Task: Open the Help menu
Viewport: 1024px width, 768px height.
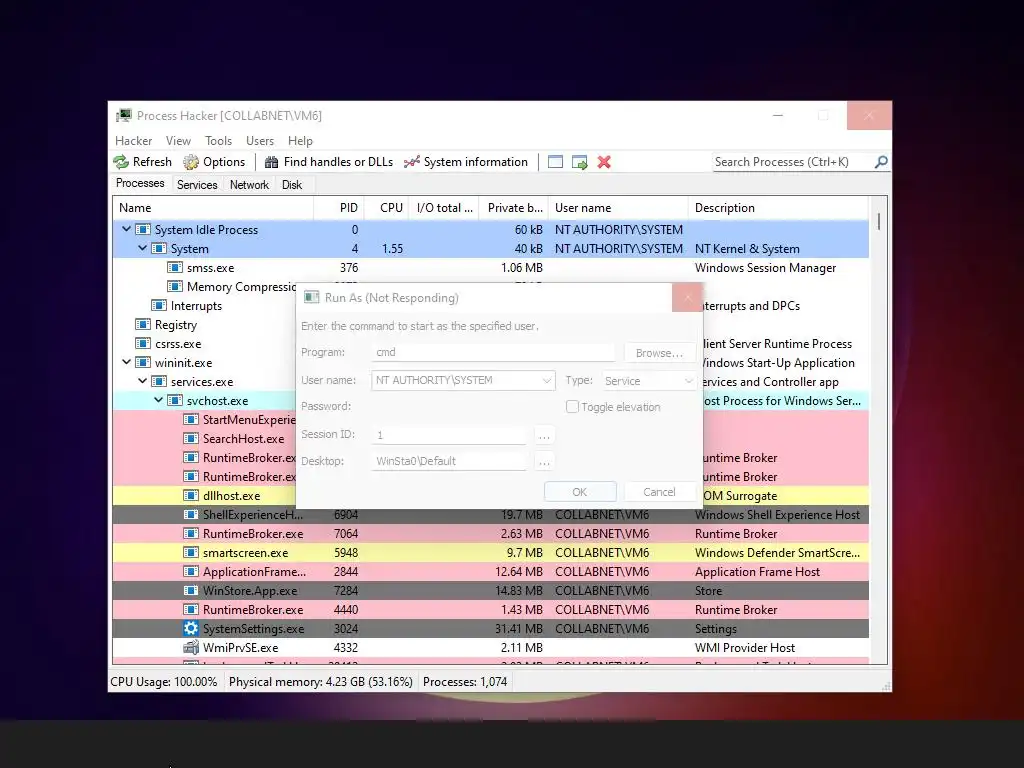Action: click(300, 141)
